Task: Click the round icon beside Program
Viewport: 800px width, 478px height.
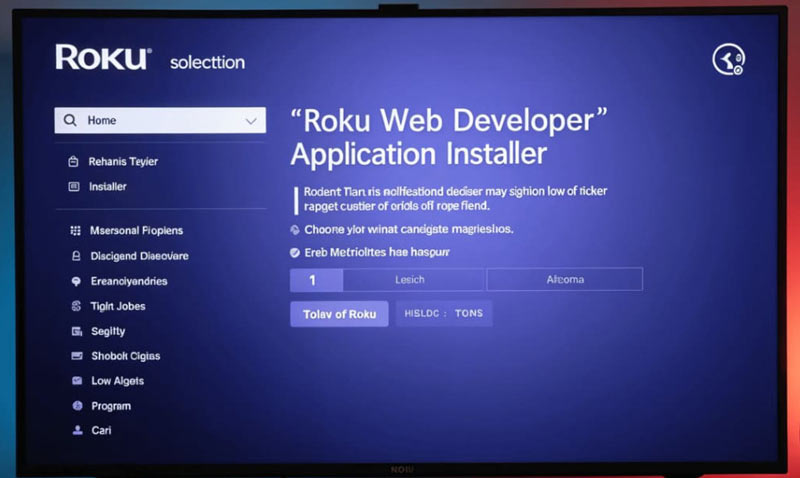Action: click(78, 406)
